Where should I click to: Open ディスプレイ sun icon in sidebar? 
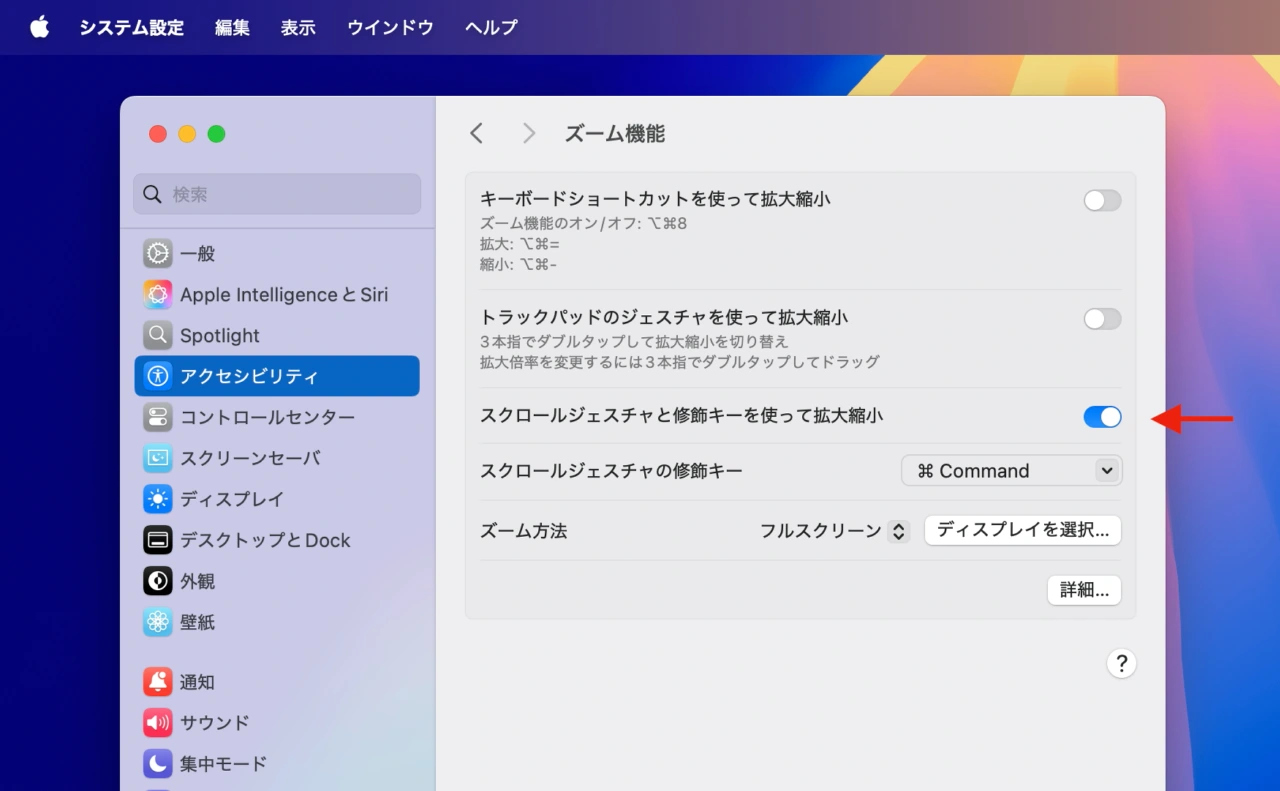click(x=157, y=499)
